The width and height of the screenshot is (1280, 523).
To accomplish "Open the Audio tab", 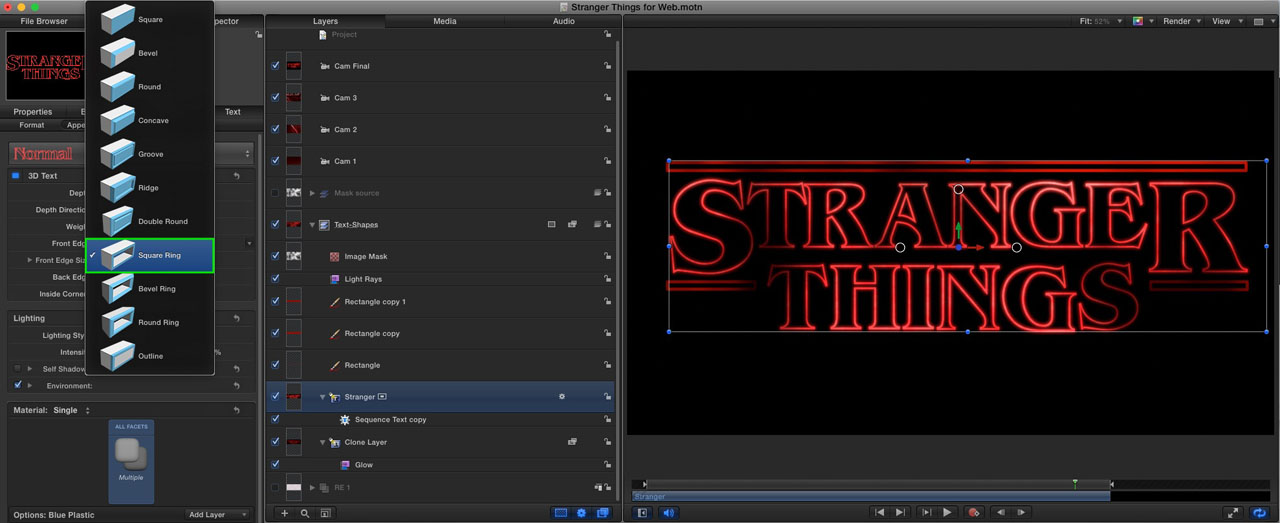I will (564, 21).
